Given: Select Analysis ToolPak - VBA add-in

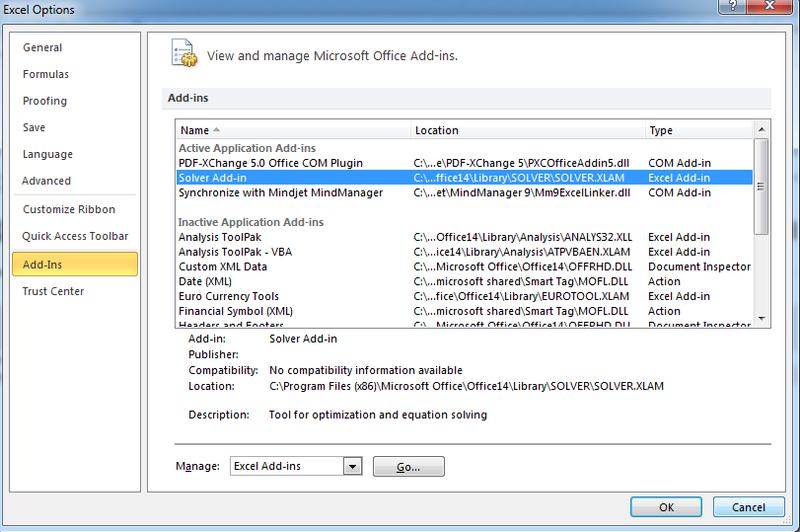Looking at the screenshot, I should pyautogui.click(x=464, y=252).
